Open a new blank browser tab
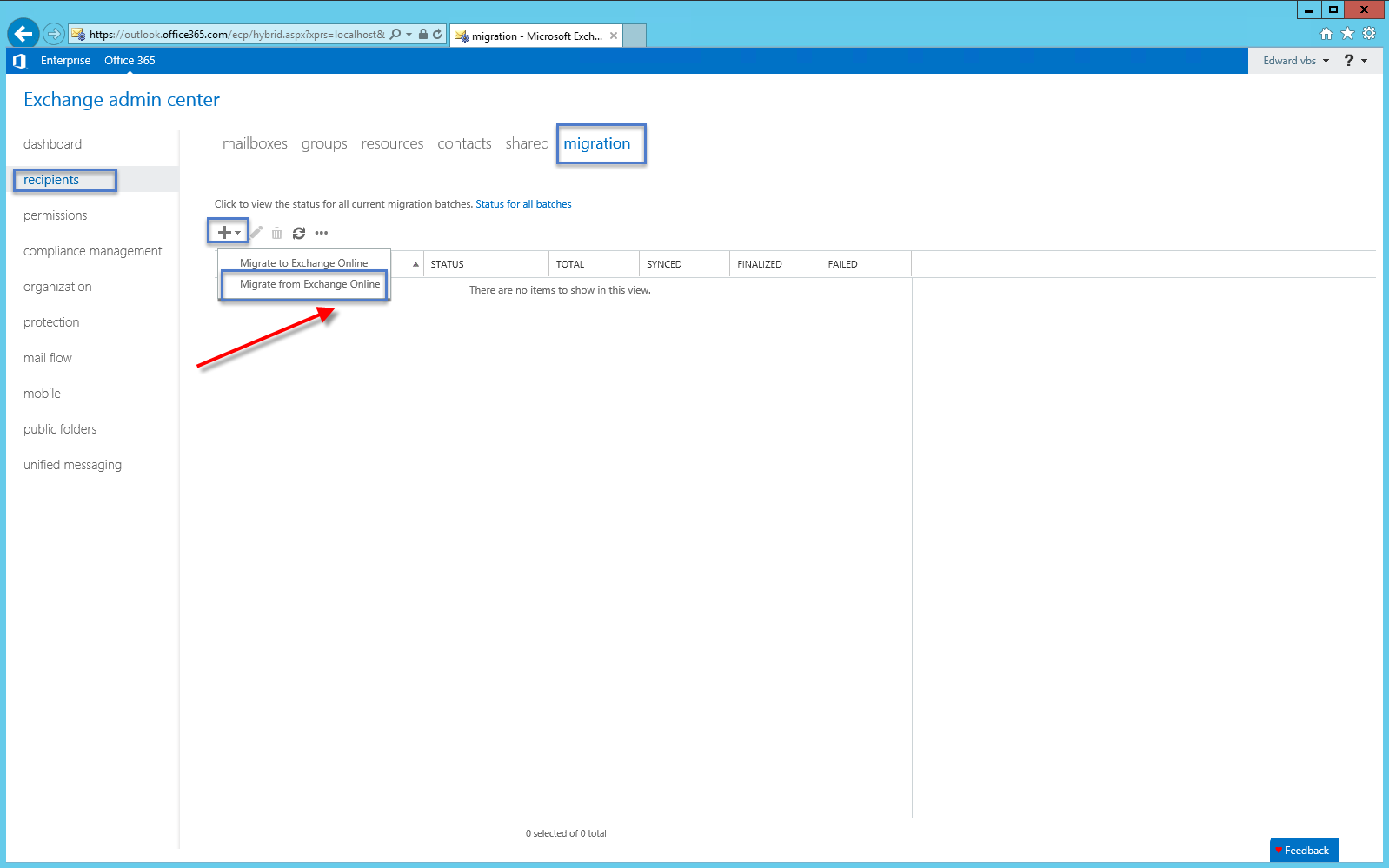This screenshot has height=868, width=1389. [635, 36]
